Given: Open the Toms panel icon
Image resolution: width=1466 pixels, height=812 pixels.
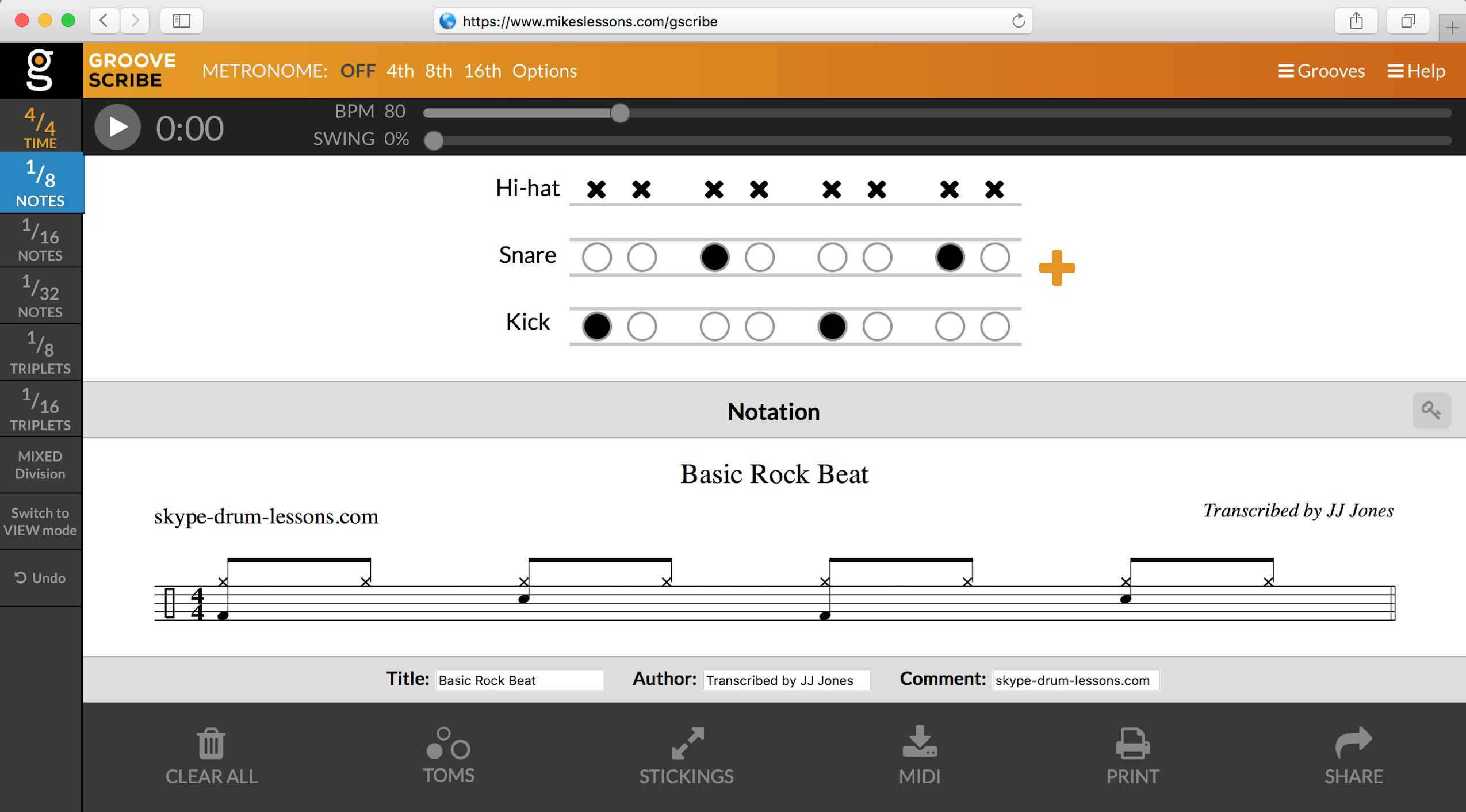Looking at the screenshot, I should click(x=448, y=743).
